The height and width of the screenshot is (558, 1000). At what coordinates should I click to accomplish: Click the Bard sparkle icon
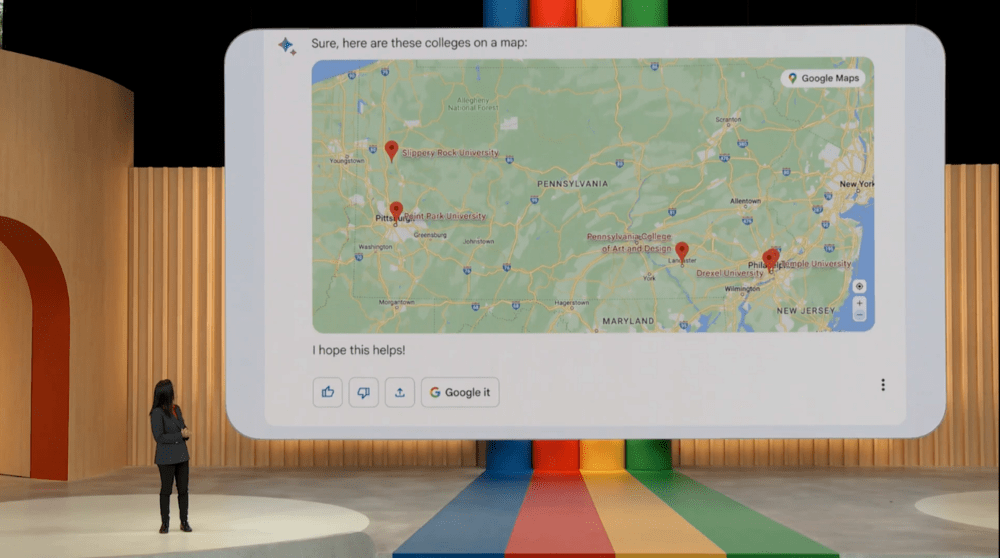pos(287,45)
